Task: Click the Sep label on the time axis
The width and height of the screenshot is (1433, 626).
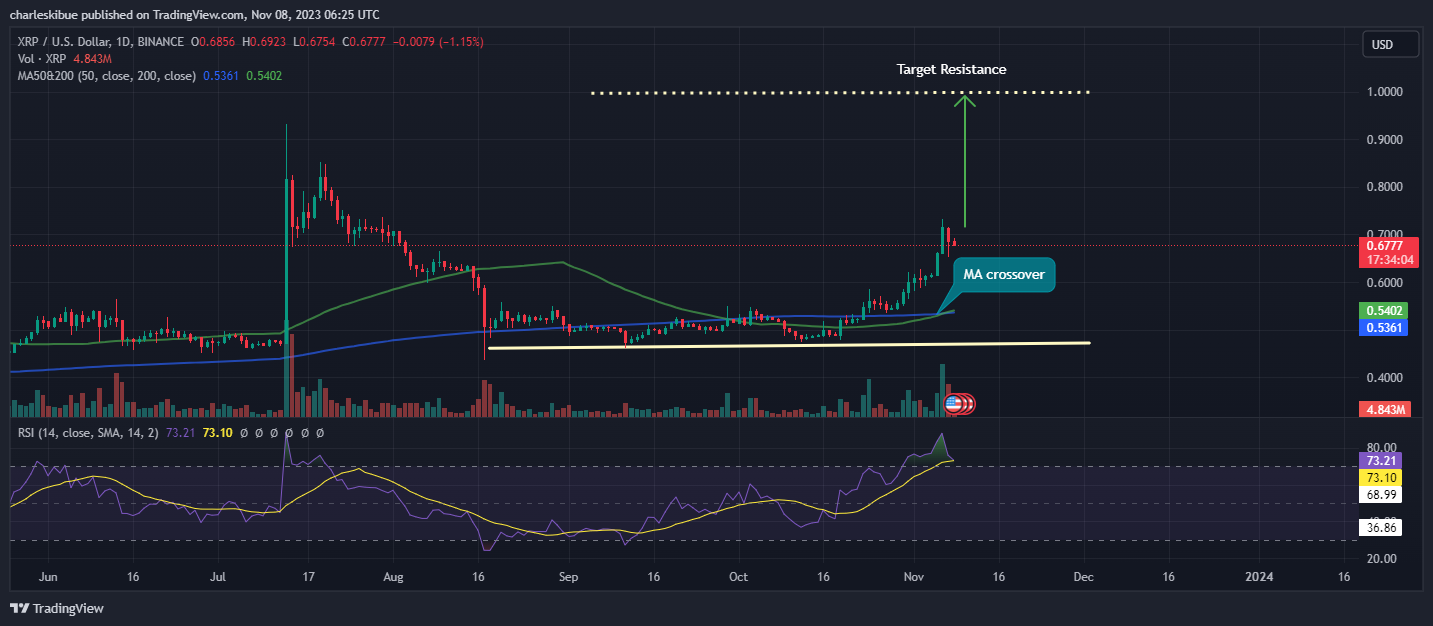Action: (x=568, y=577)
